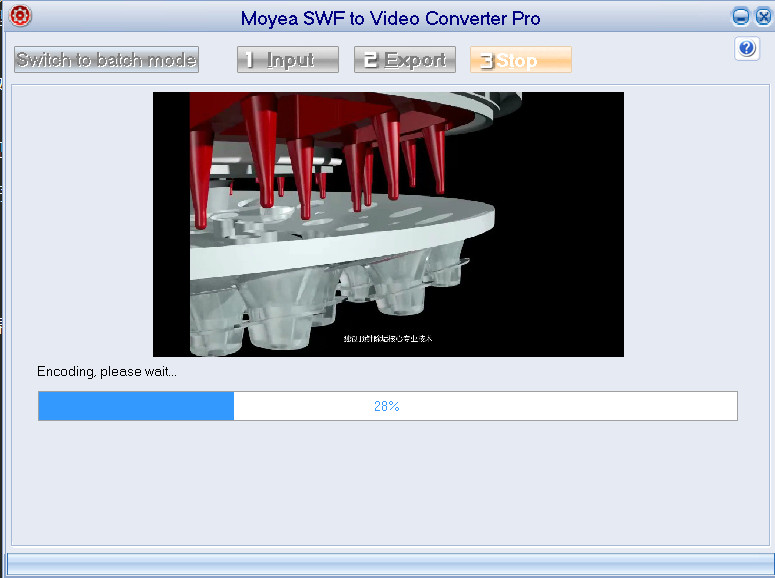Minimize the converter window
The image size is (775, 578).
(x=741, y=17)
